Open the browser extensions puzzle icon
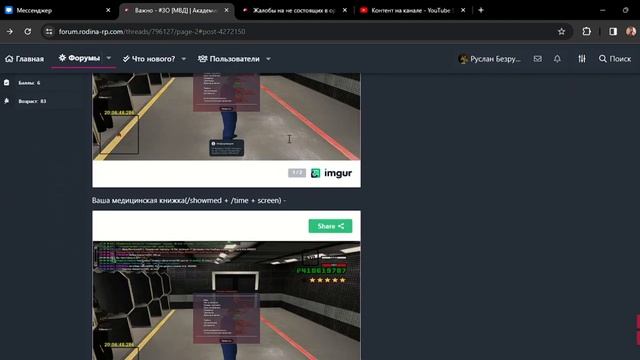Image resolution: width=640 pixels, height=360 pixels. 587,31
